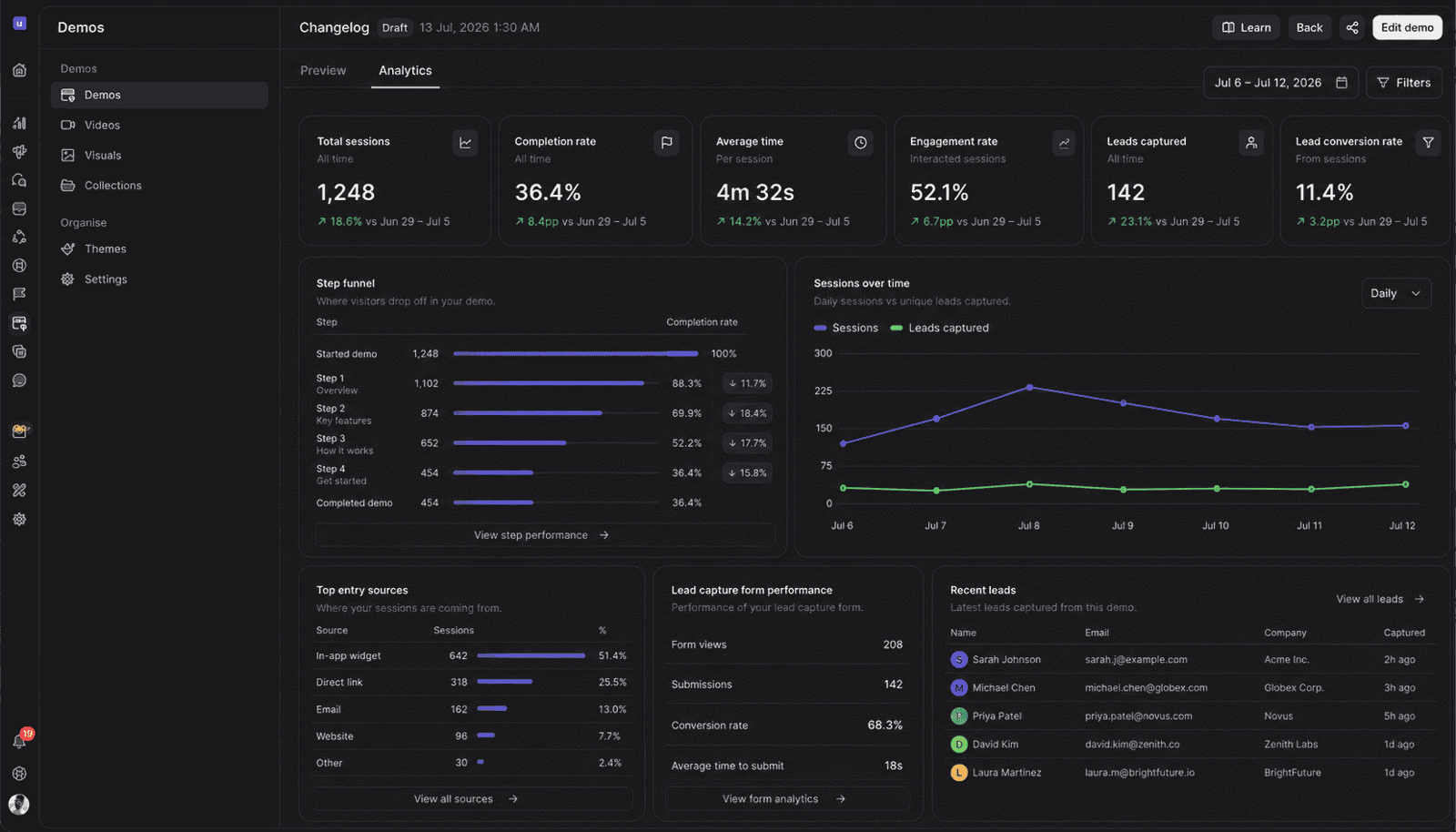Open Settings in the sidebar

pos(160,279)
